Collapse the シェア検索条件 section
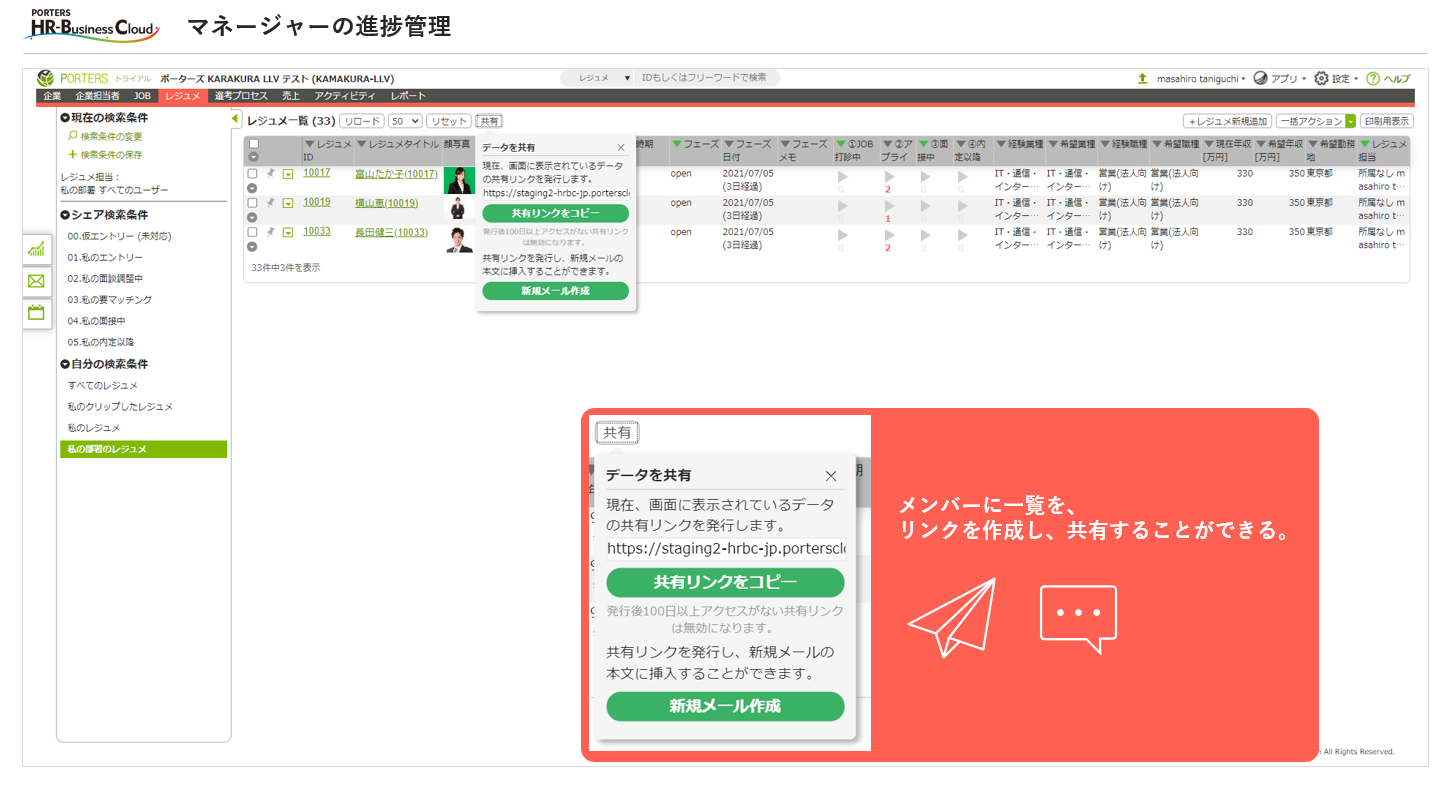The width and height of the screenshot is (1448, 811). coord(64,215)
